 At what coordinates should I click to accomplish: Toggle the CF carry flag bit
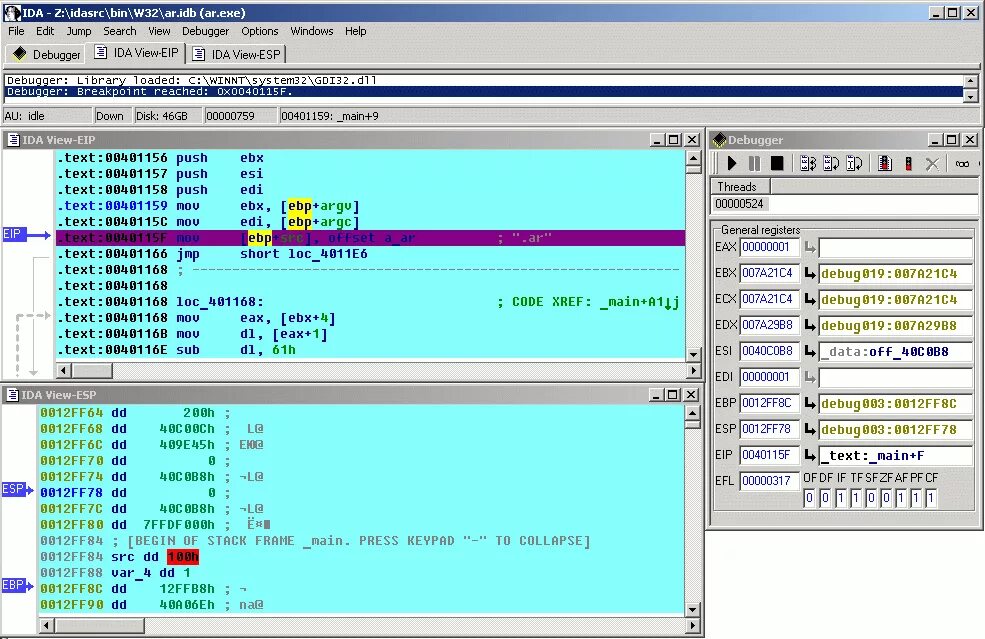[931, 497]
